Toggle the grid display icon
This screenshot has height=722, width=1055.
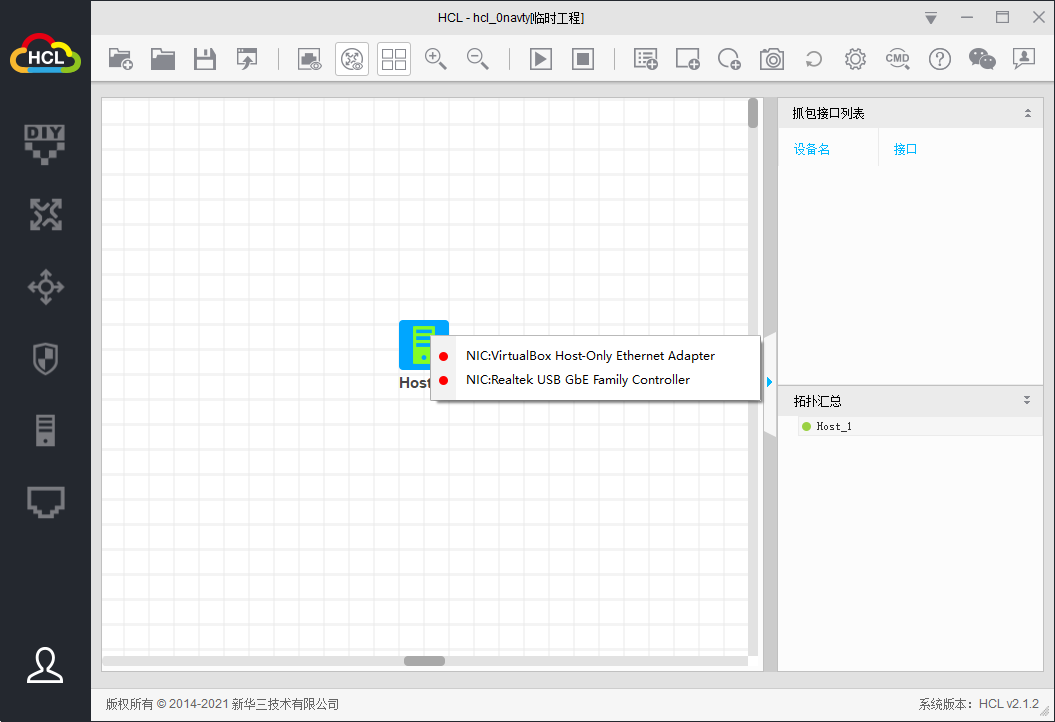coord(394,59)
